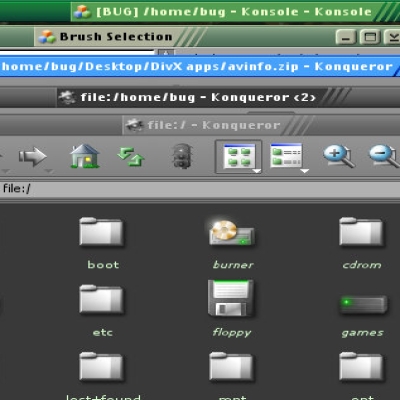400x400 pixels.
Task: Click the Forward arrow in Konqueror toolbar
Action: coord(32,156)
